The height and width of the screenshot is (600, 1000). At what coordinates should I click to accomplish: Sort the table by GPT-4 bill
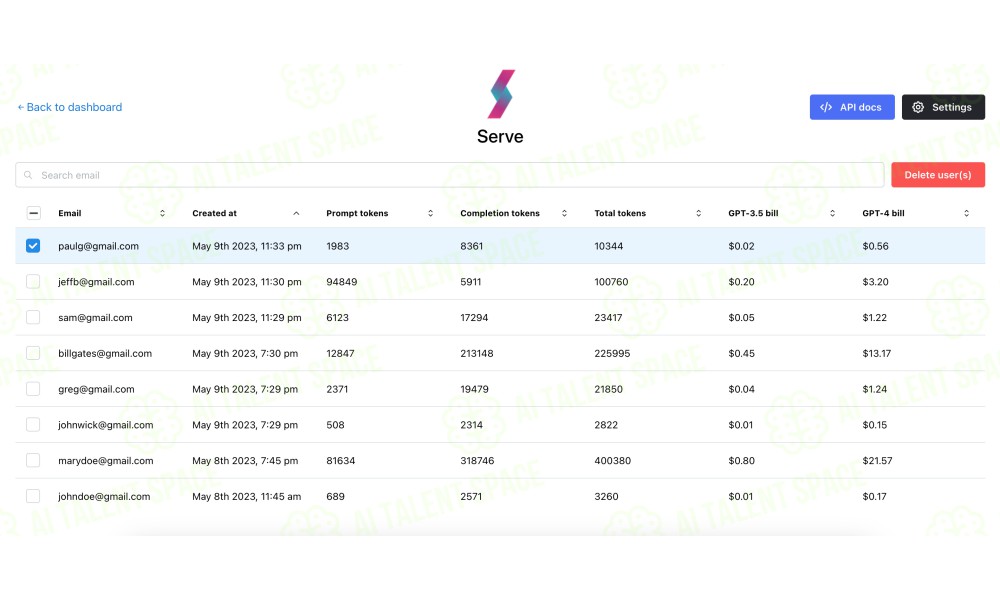[966, 213]
